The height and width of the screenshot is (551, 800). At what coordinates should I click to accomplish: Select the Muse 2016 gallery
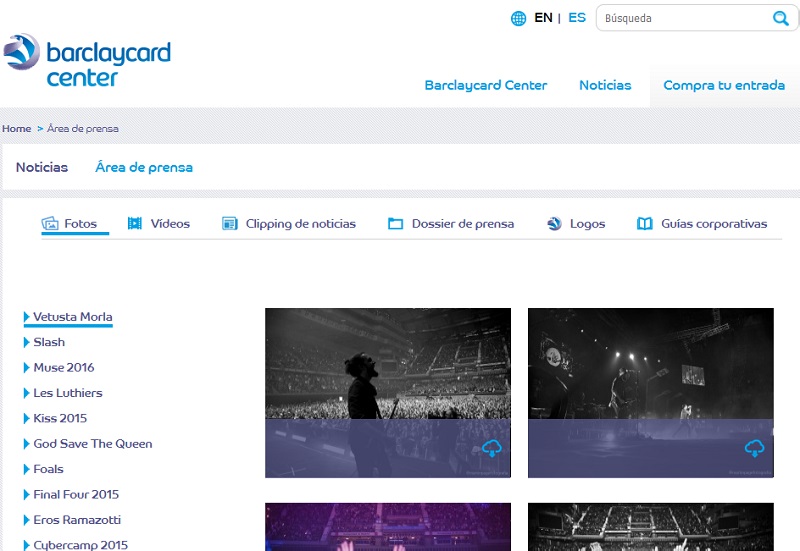click(x=64, y=368)
